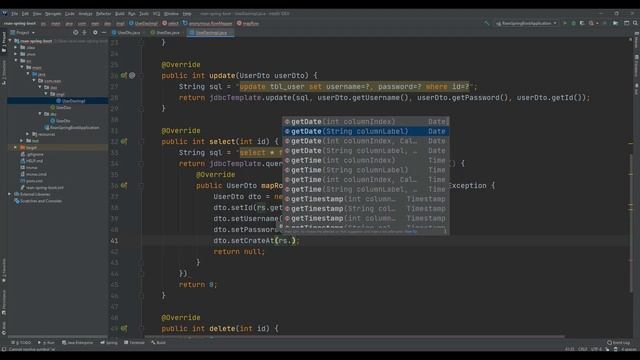Screen dimensions: 640x360
Task: Open the Project view dropdown
Action: click(23, 32)
